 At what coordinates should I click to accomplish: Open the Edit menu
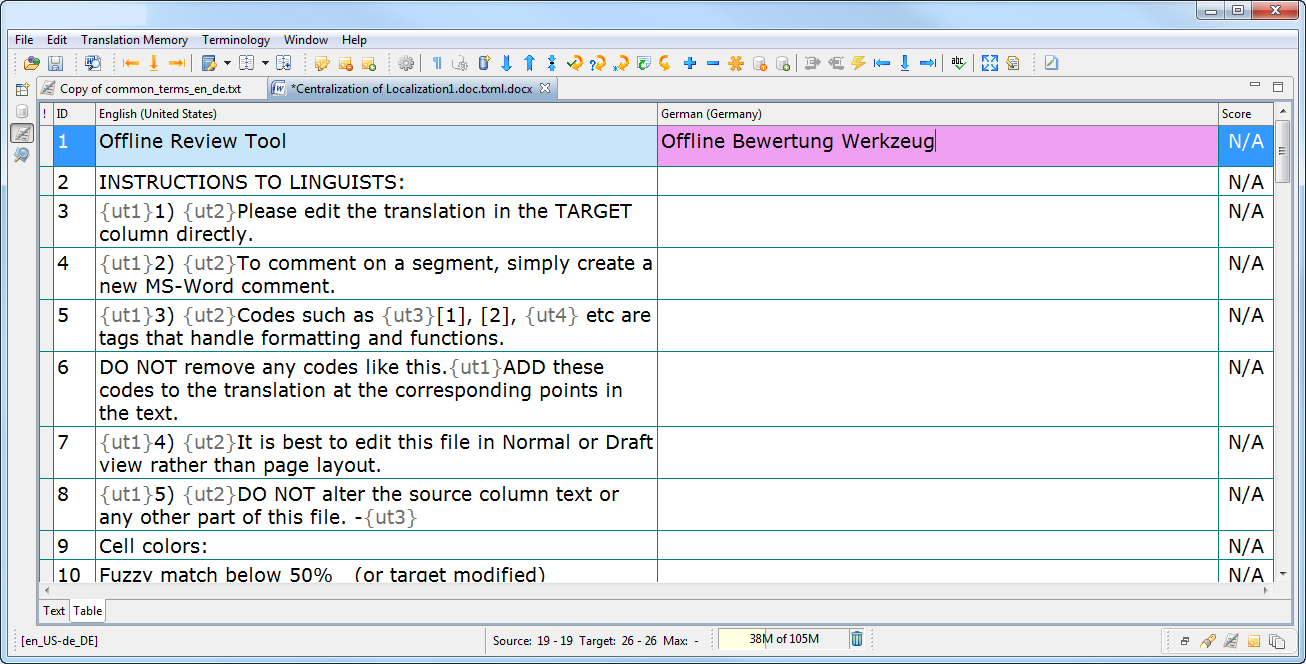57,40
